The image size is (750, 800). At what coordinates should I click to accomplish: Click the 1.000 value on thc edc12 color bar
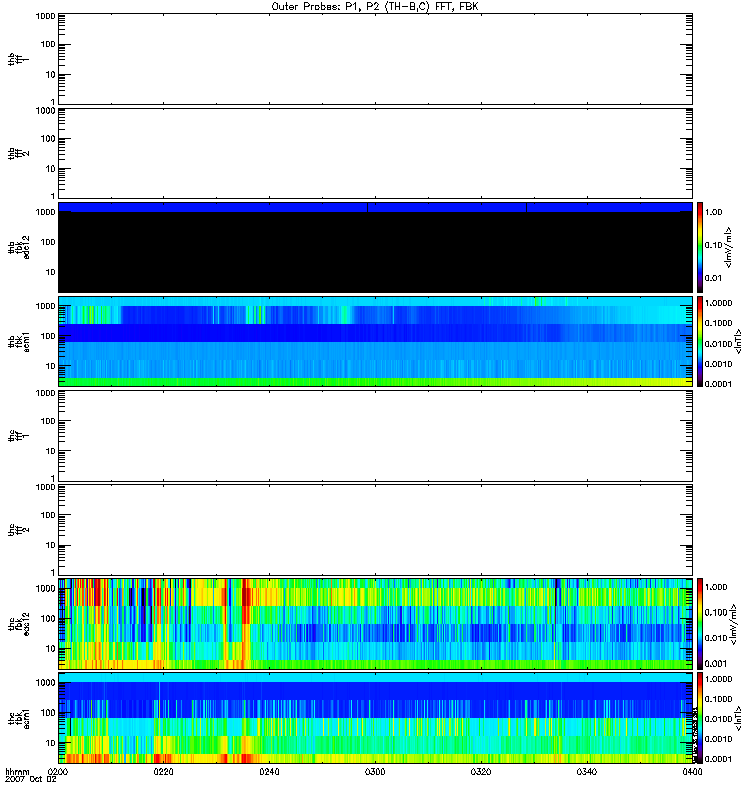[716, 587]
